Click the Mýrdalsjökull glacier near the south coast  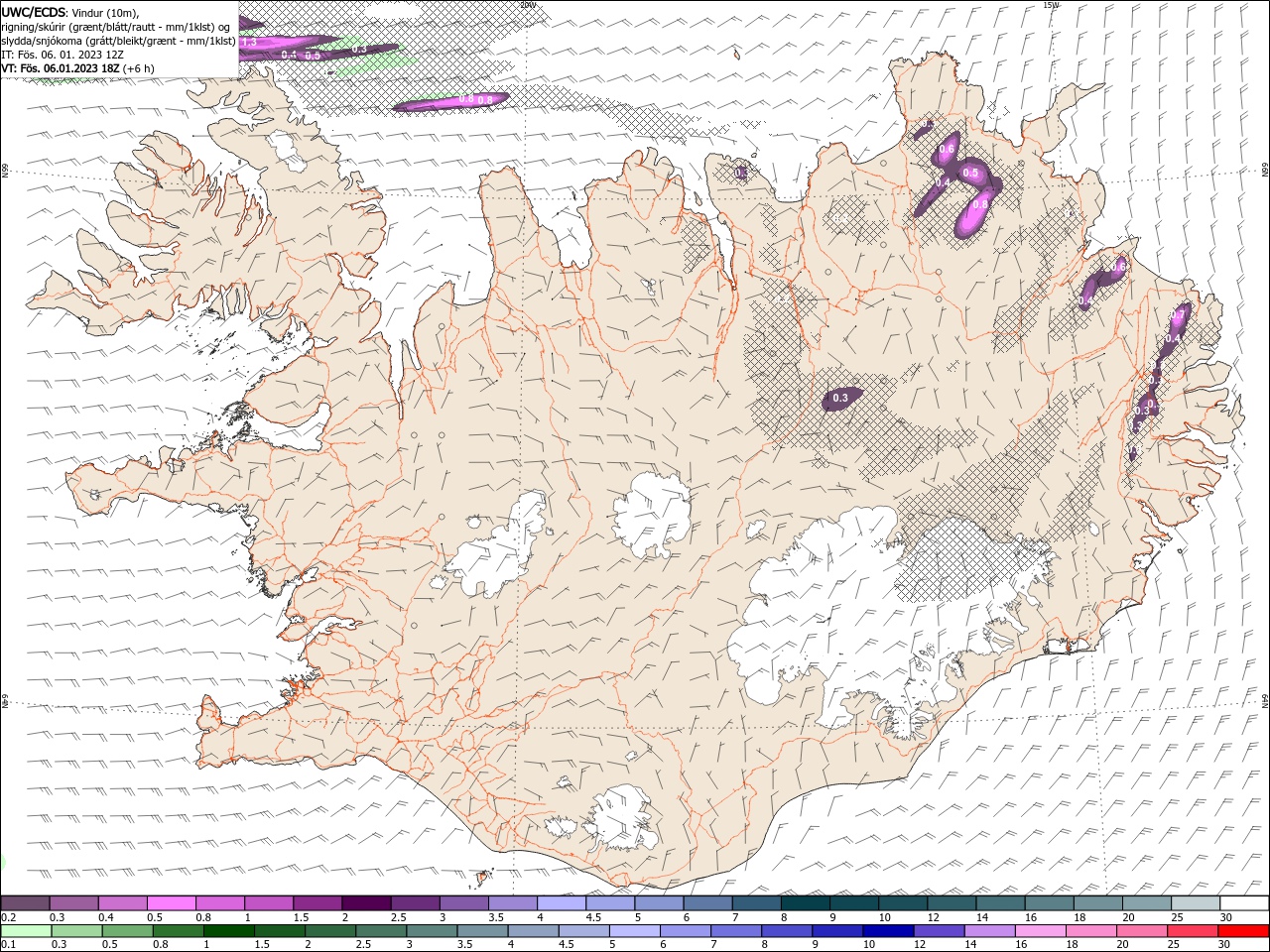tap(623, 819)
